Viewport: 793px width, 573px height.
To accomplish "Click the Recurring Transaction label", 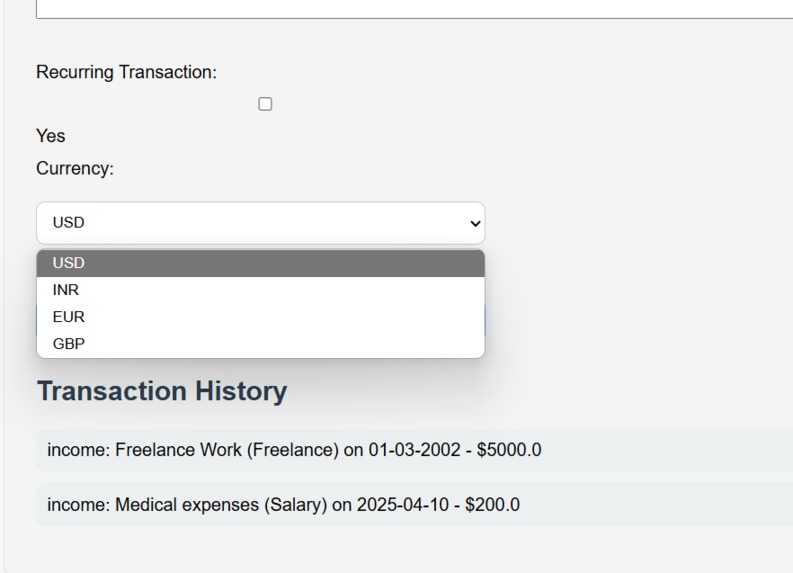I will click(x=126, y=72).
